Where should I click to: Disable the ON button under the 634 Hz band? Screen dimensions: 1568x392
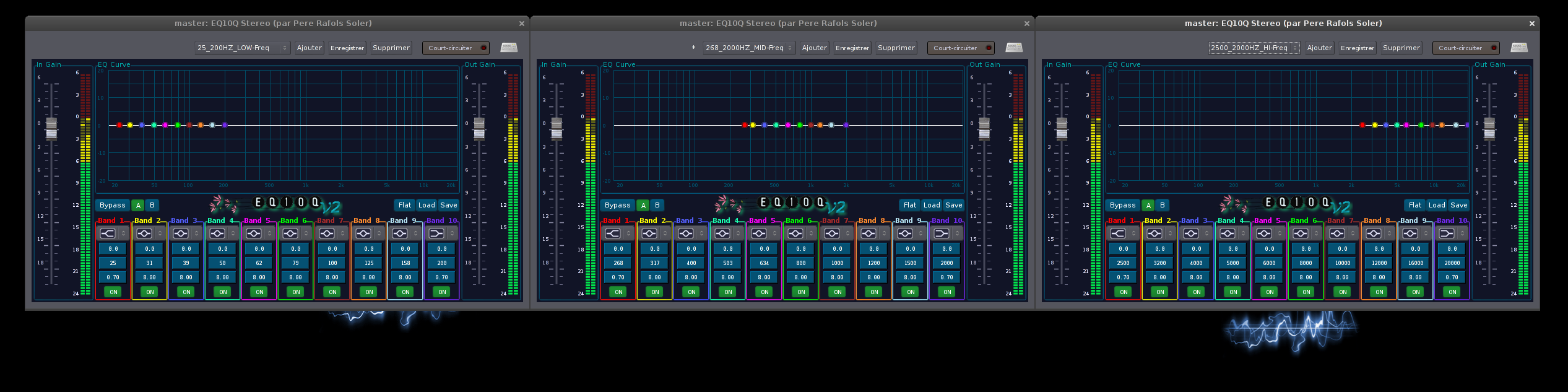tap(765, 292)
